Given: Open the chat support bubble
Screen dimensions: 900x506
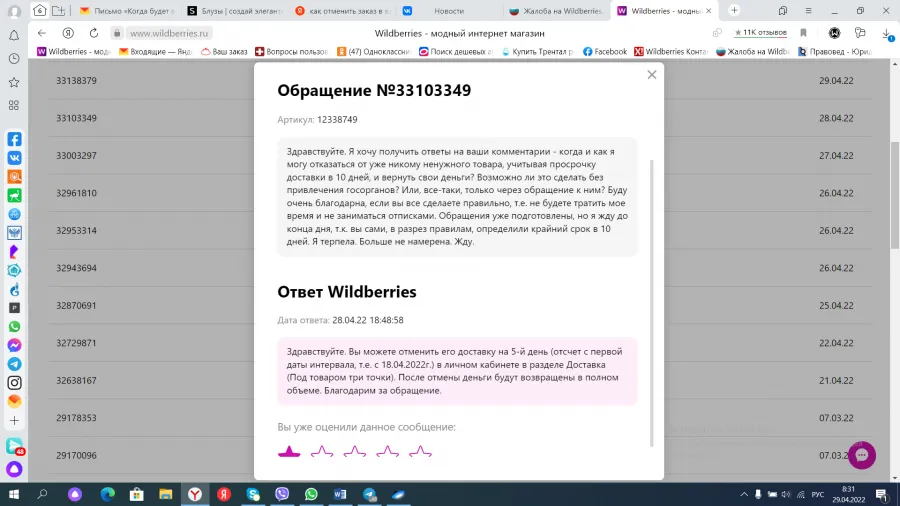Looking at the screenshot, I should (862, 455).
